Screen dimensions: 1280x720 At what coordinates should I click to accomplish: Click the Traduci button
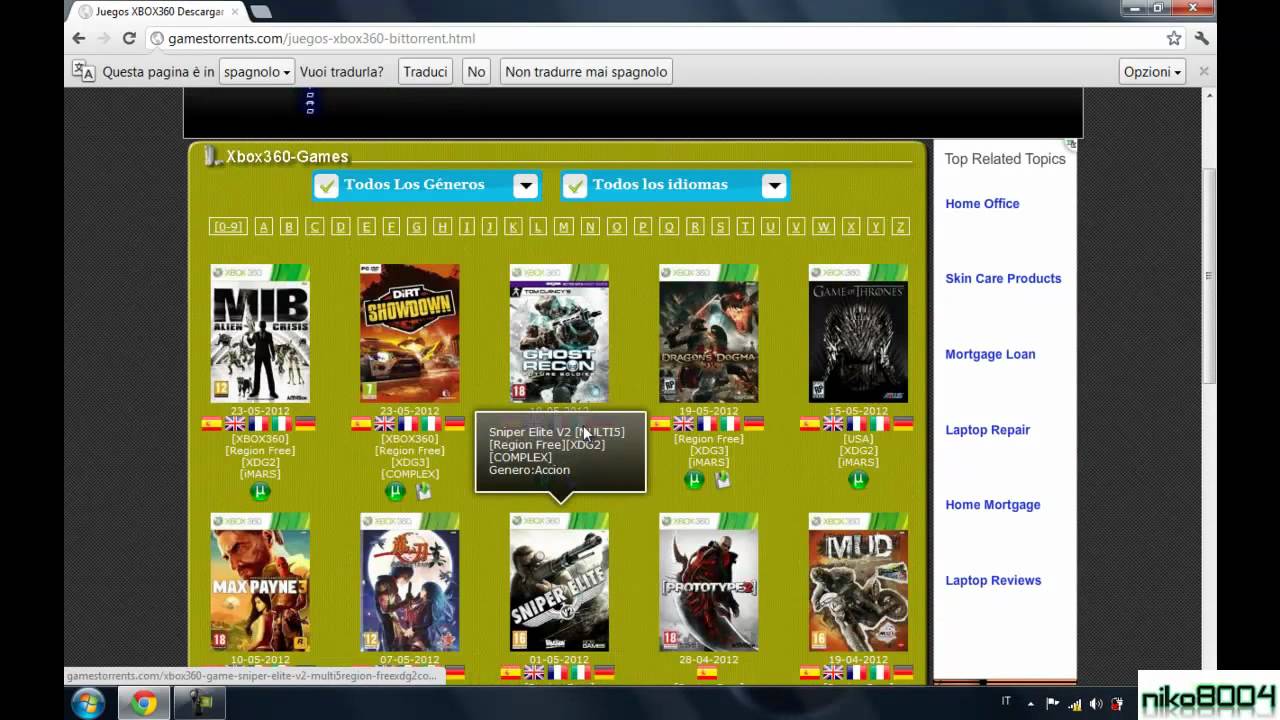[425, 72]
